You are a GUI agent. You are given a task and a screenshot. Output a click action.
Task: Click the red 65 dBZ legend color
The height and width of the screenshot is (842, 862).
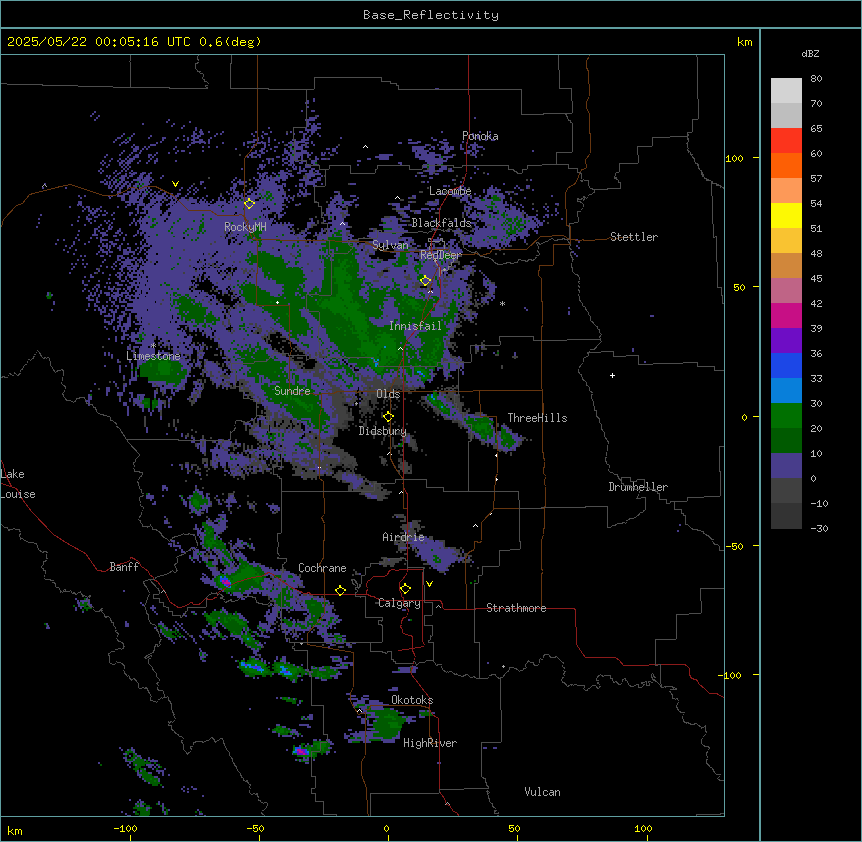point(786,140)
